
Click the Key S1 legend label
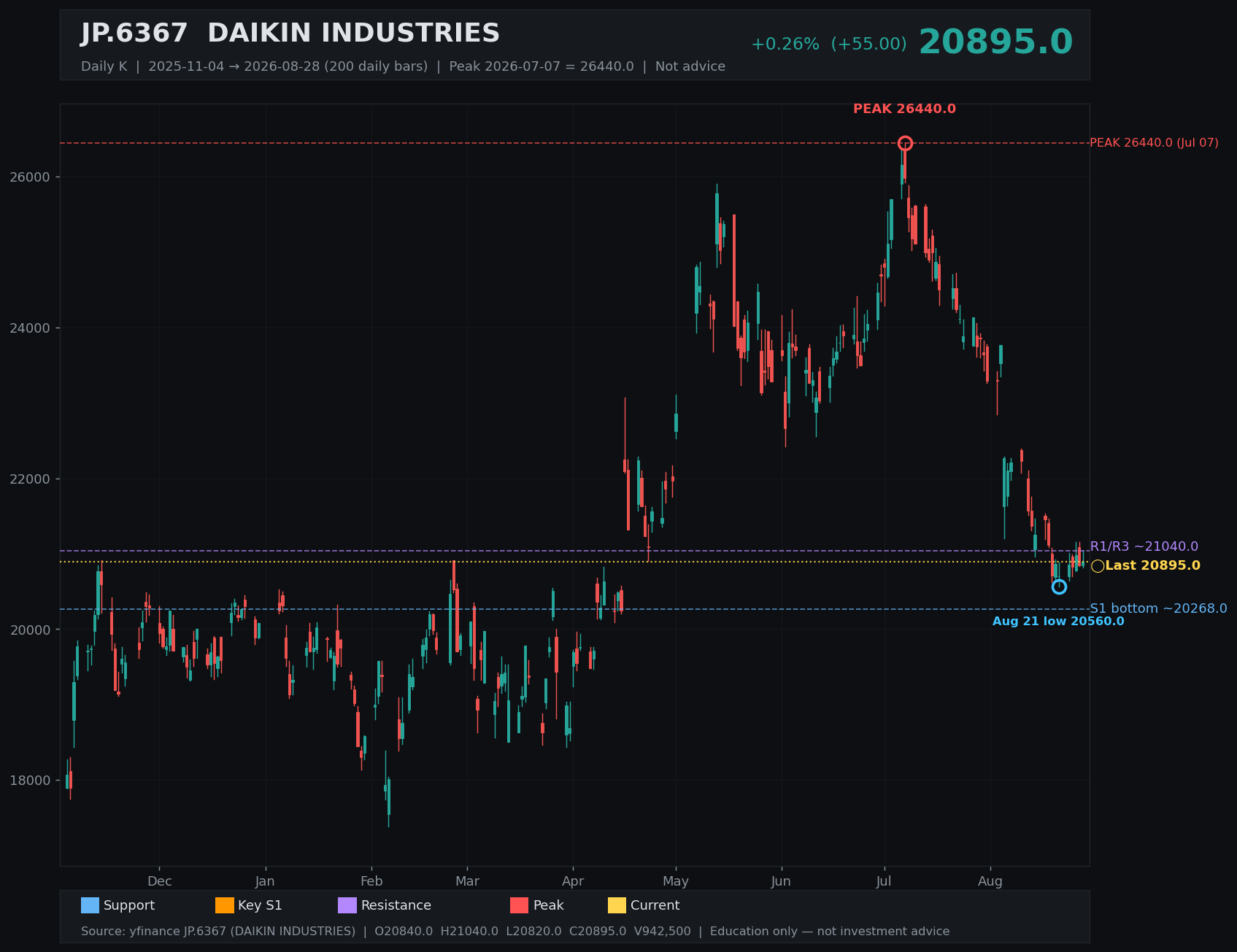click(260, 905)
